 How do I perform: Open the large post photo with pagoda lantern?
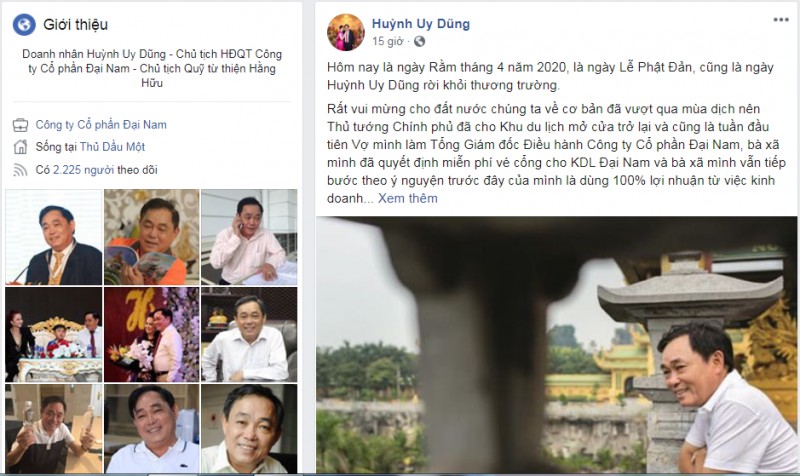(x=556, y=345)
